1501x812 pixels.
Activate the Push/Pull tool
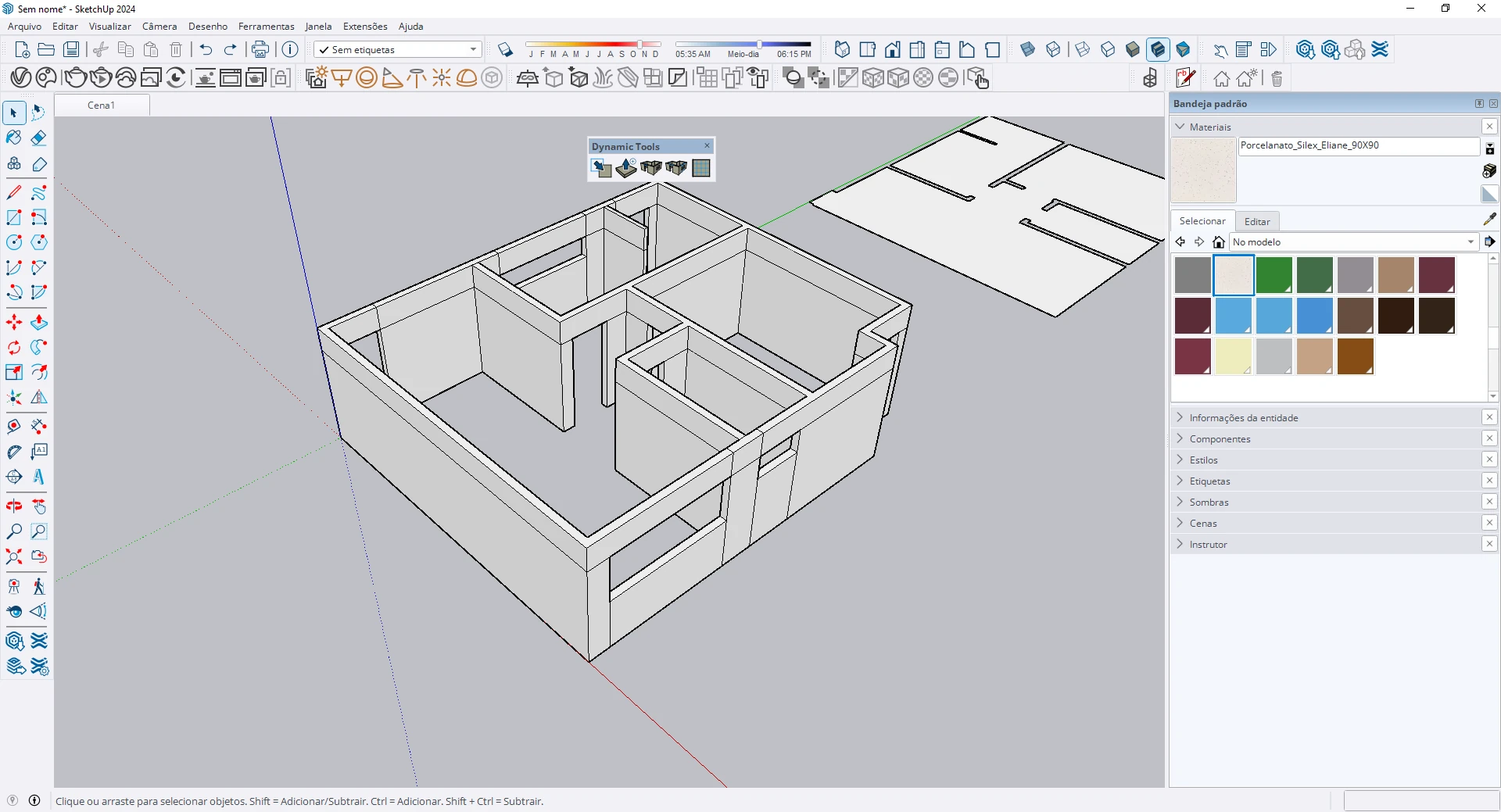pos(38,322)
